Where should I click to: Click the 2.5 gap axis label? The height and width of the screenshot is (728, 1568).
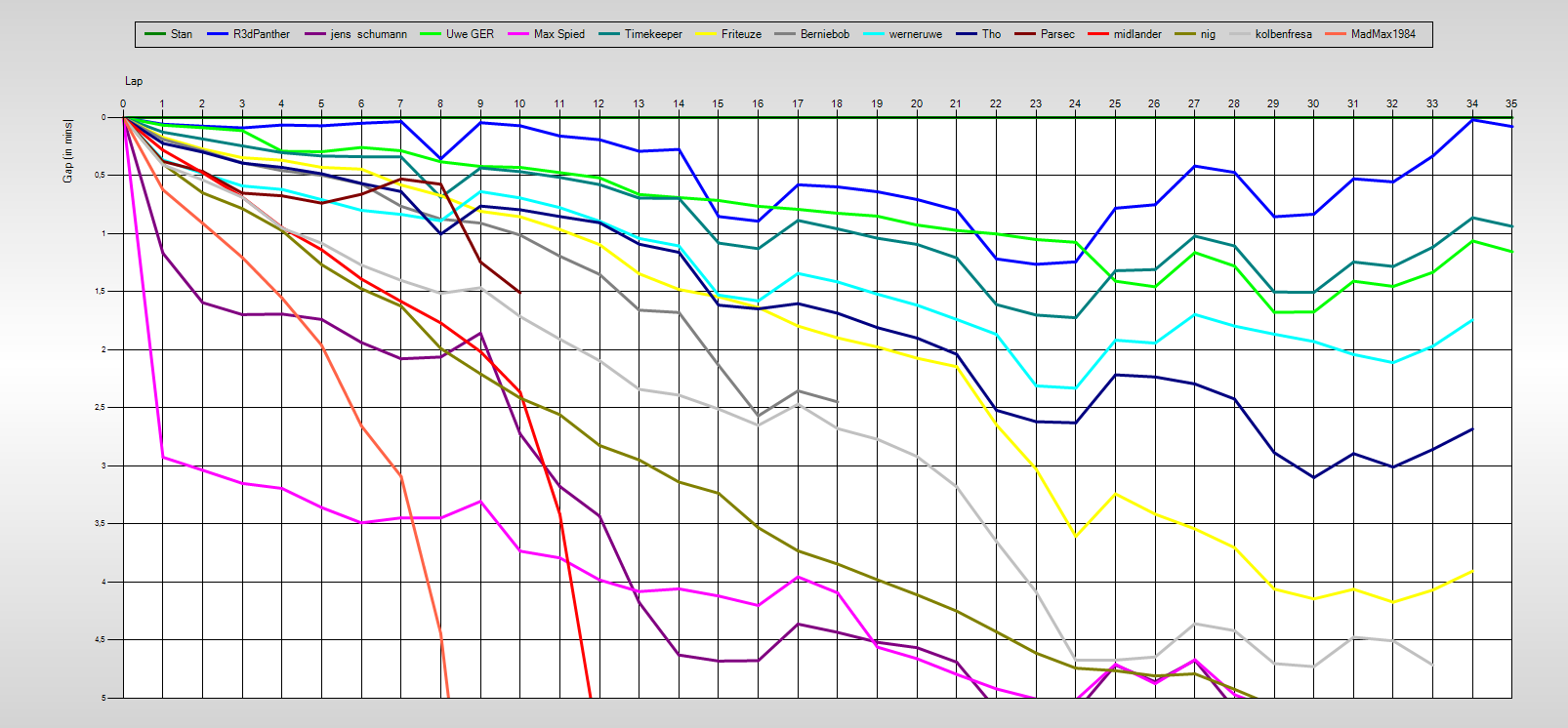click(x=101, y=408)
